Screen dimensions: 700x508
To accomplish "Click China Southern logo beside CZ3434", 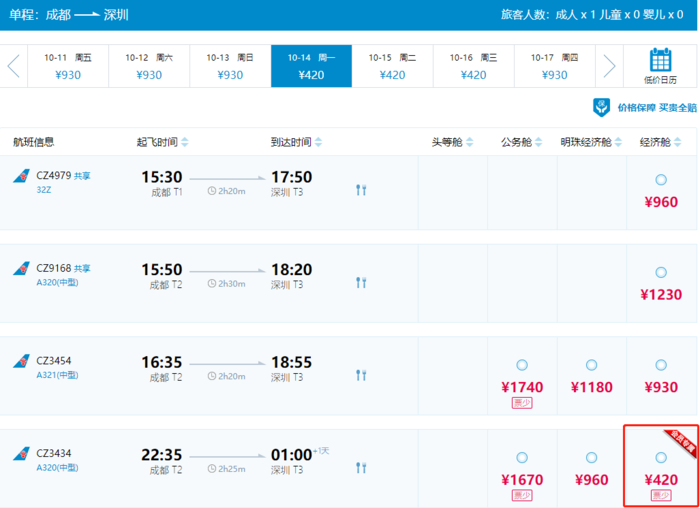I will pyautogui.click(x=20, y=455).
